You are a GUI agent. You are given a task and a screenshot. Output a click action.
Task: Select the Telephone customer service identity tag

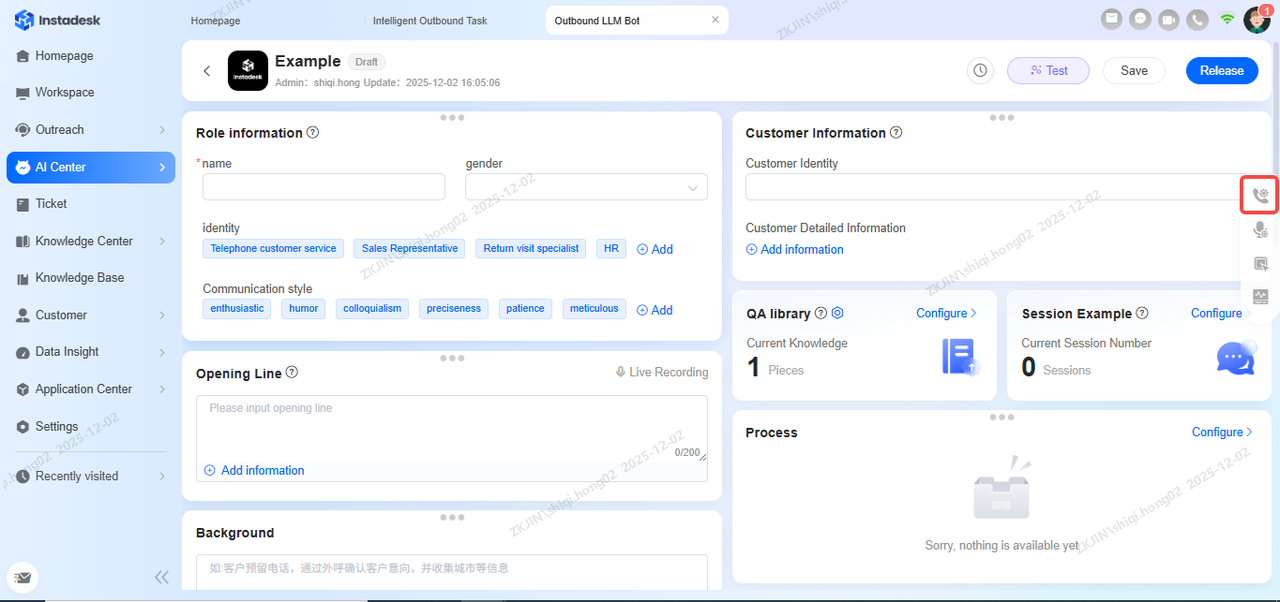click(x=273, y=248)
